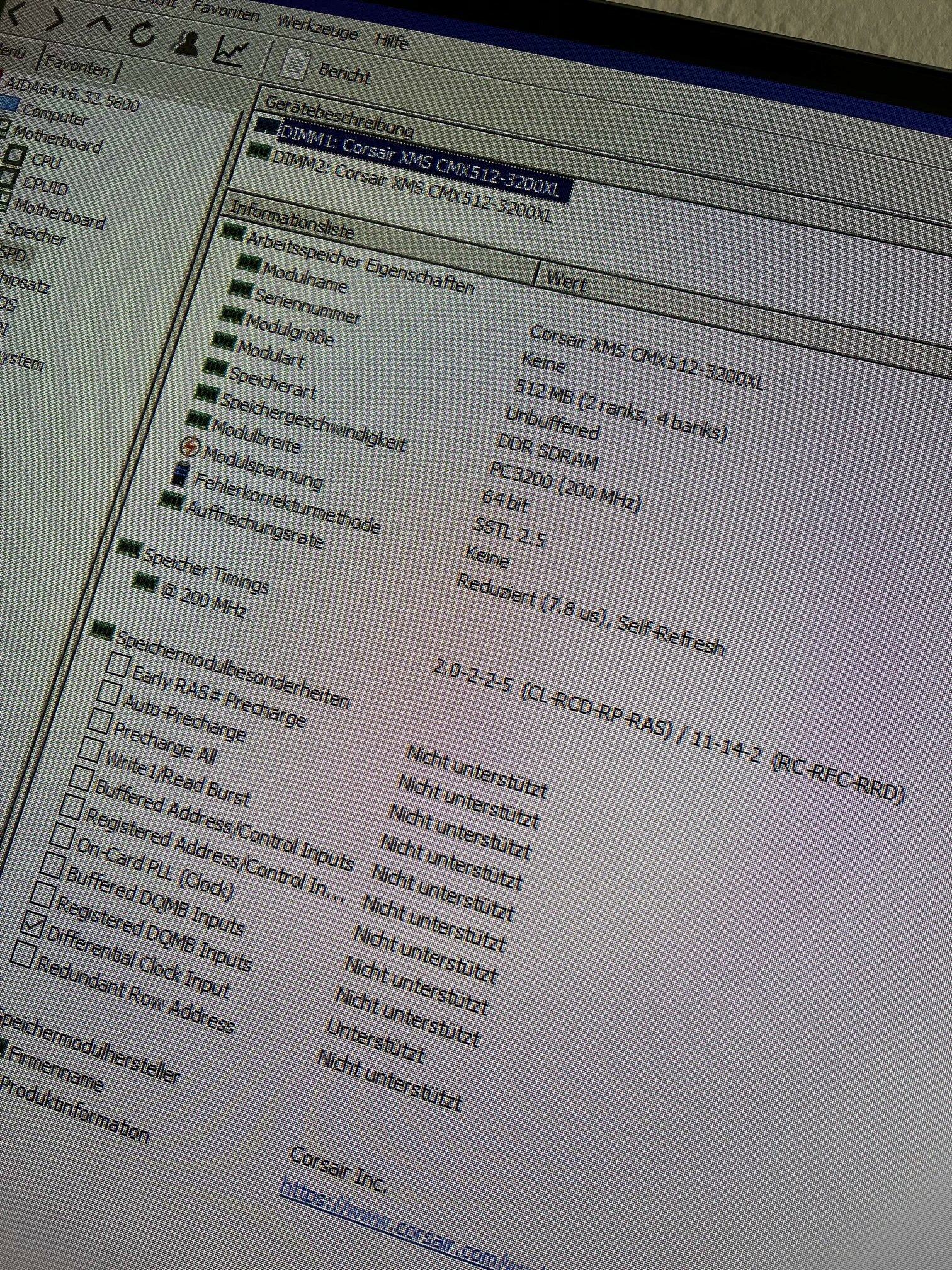
Task: Select the SSTL 2.5 voltage value
Action: 508,533
